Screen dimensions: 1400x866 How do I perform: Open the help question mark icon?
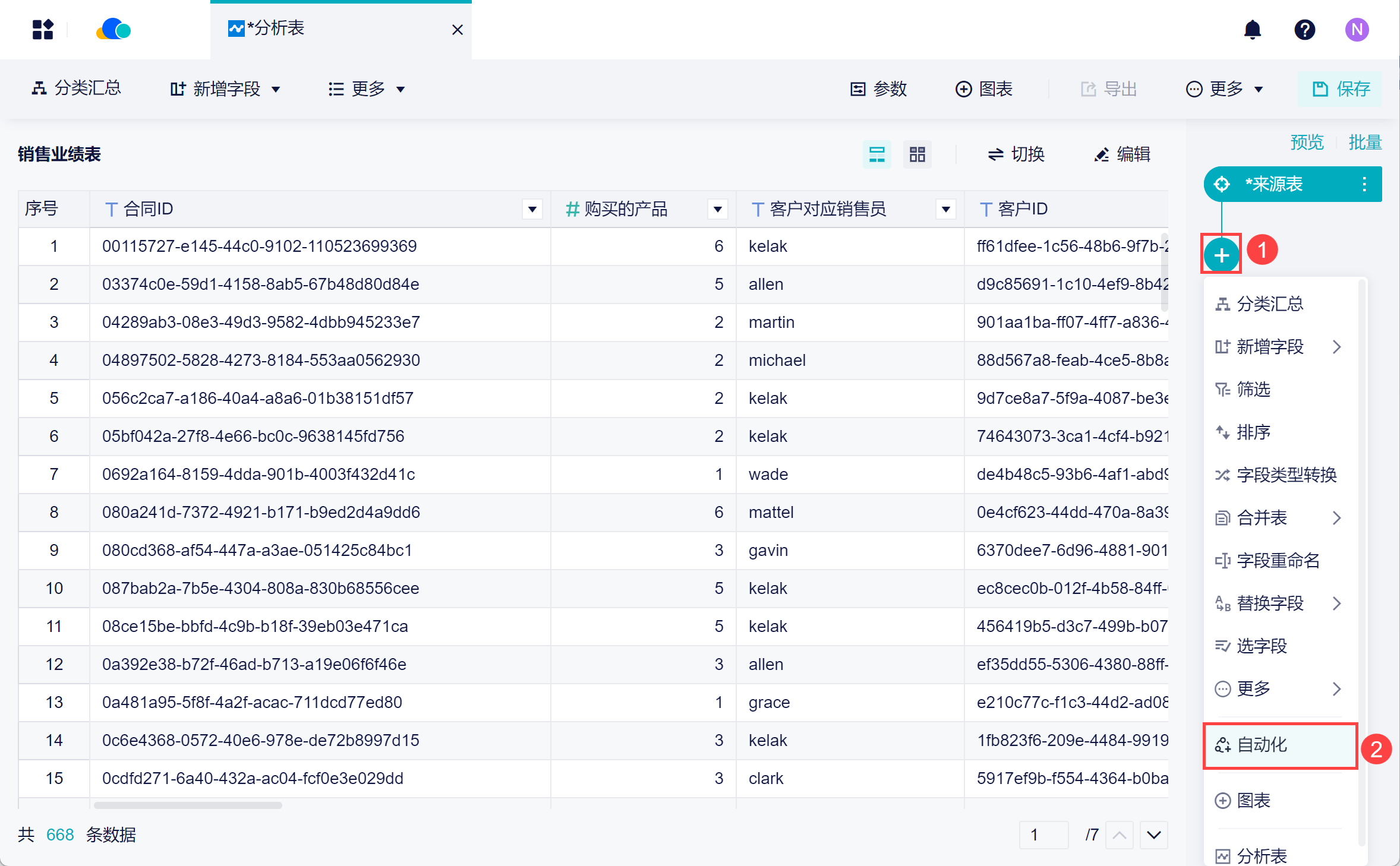point(1304,30)
